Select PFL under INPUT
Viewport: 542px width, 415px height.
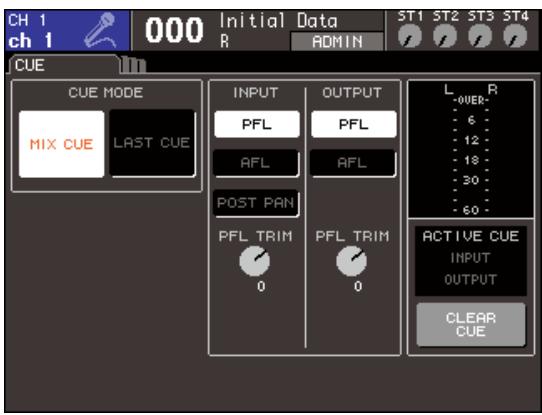(x=257, y=124)
